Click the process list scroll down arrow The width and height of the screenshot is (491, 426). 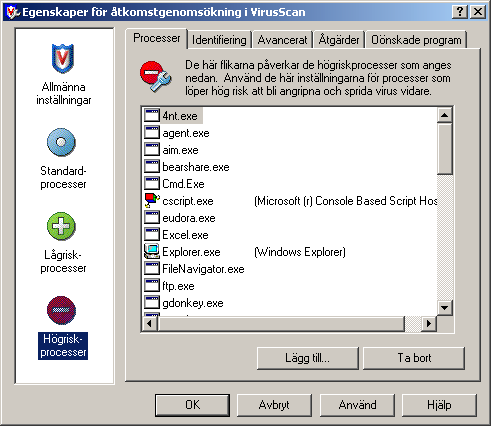(x=444, y=307)
